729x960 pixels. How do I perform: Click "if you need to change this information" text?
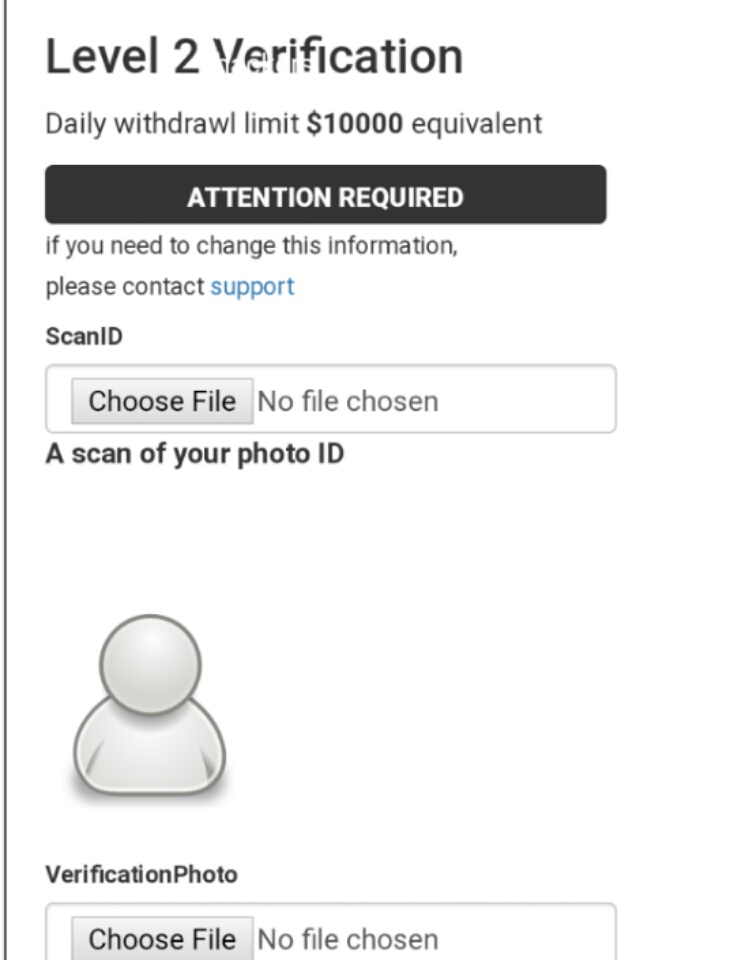pos(251,245)
